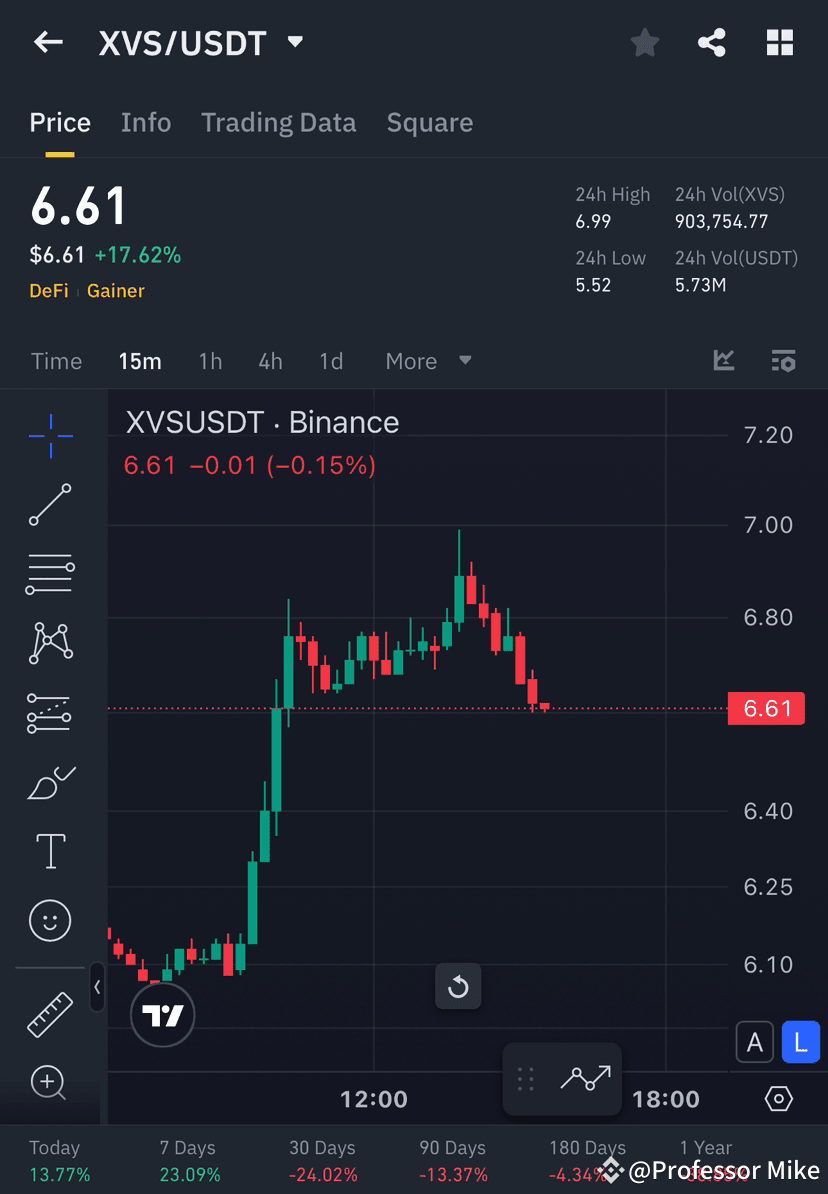Select the measure ruler tool
This screenshot has height=1194, width=828.
50,1012
